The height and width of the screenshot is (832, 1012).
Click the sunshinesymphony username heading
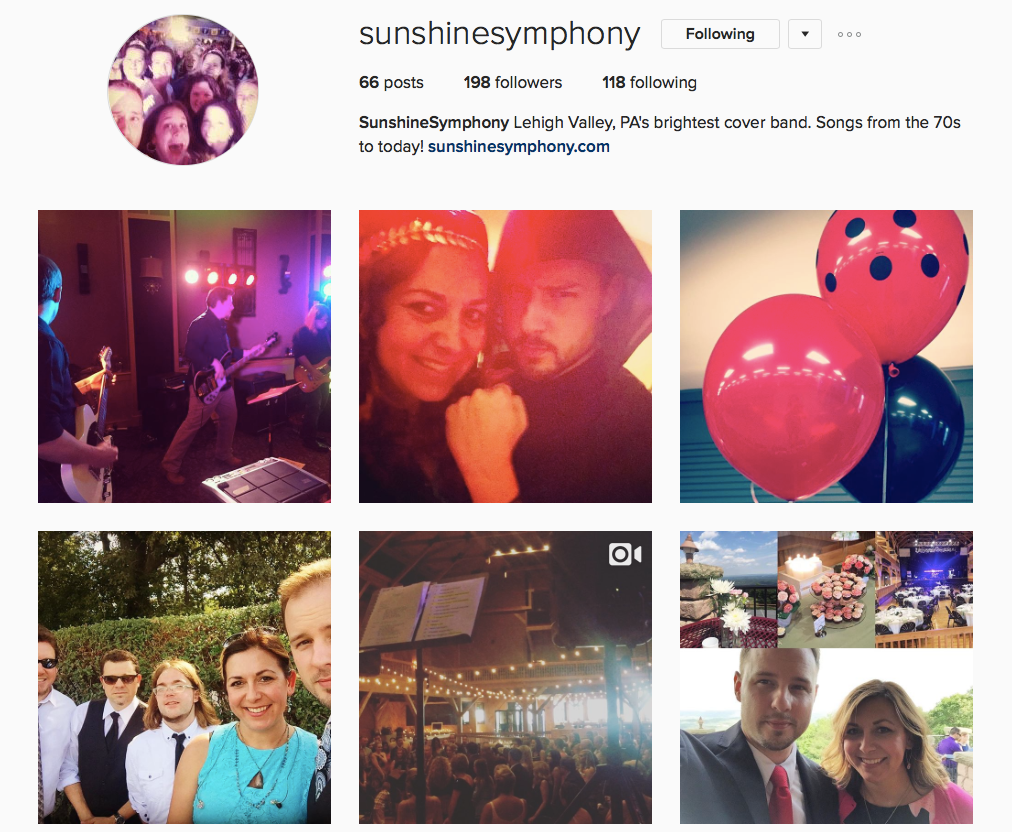[499, 34]
